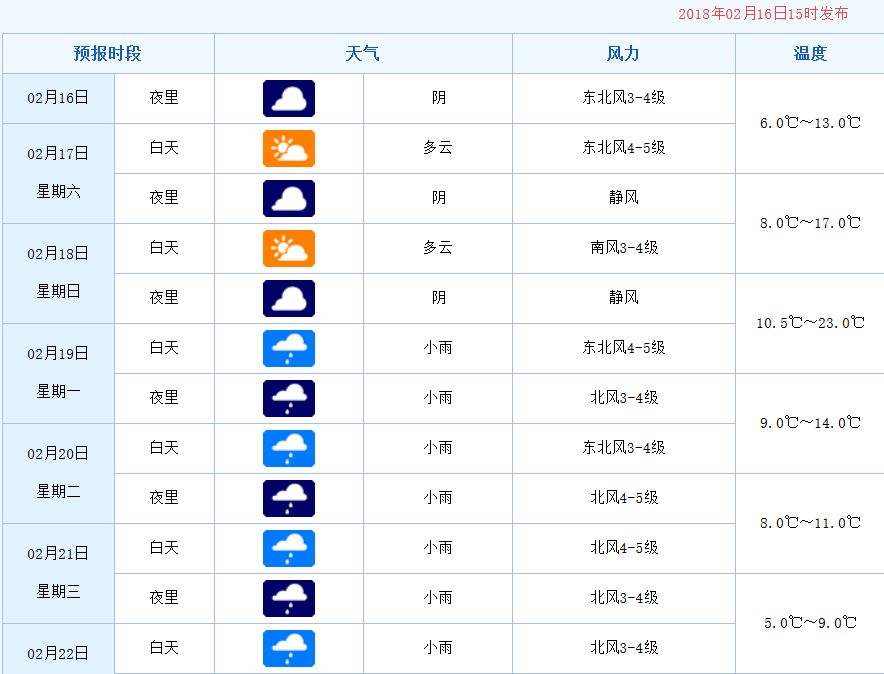
Task: Click 夜里 label in the 02月16日 row
Action: (164, 97)
